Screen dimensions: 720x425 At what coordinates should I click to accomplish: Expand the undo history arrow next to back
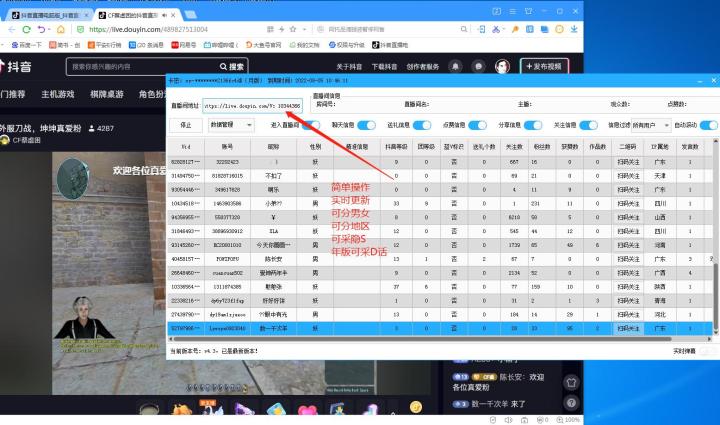coord(49,29)
